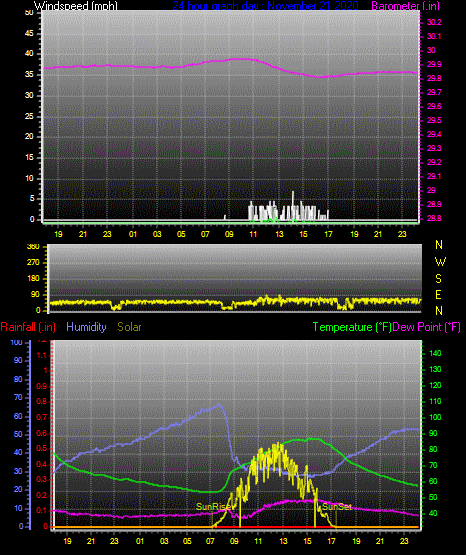
Task: Select the 30.2 value on barometer axis
Action: (434, 22)
